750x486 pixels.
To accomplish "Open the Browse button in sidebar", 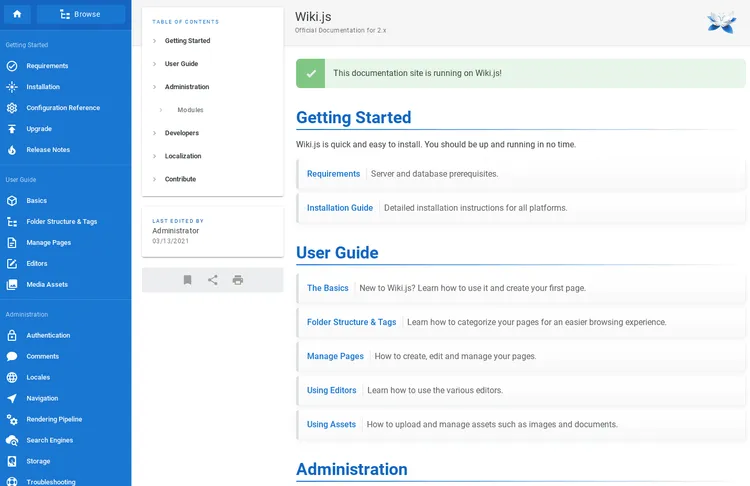I will tap(81, 14).
